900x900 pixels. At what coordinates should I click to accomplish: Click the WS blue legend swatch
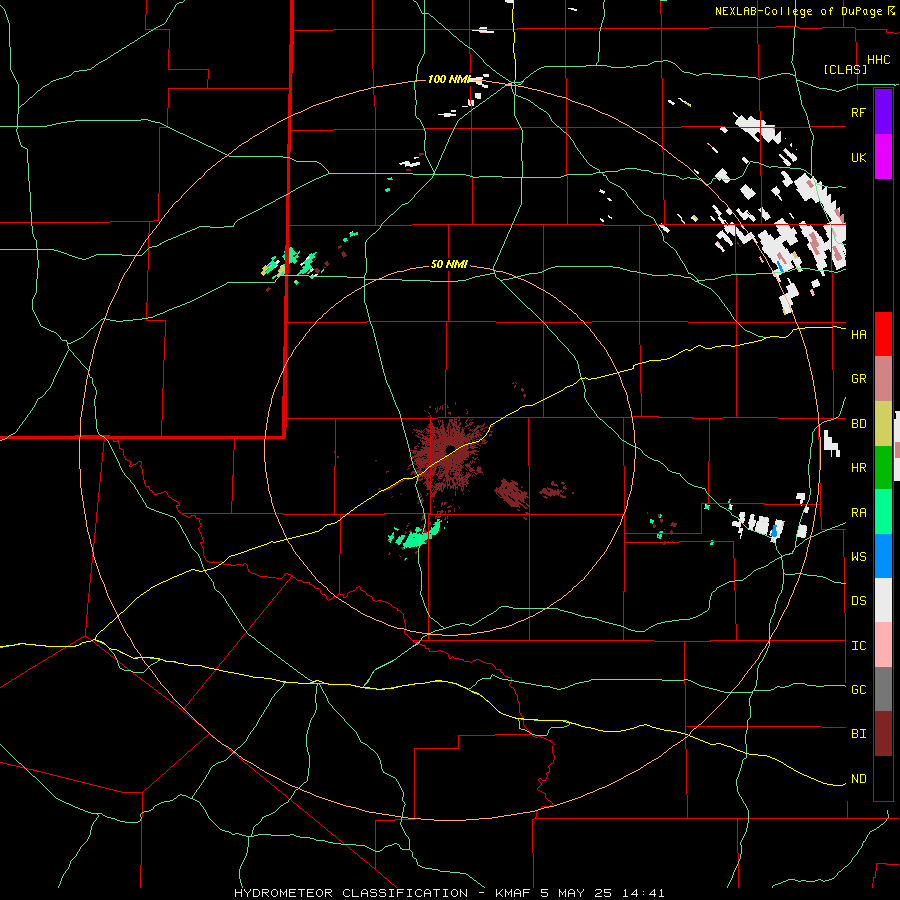883,556
